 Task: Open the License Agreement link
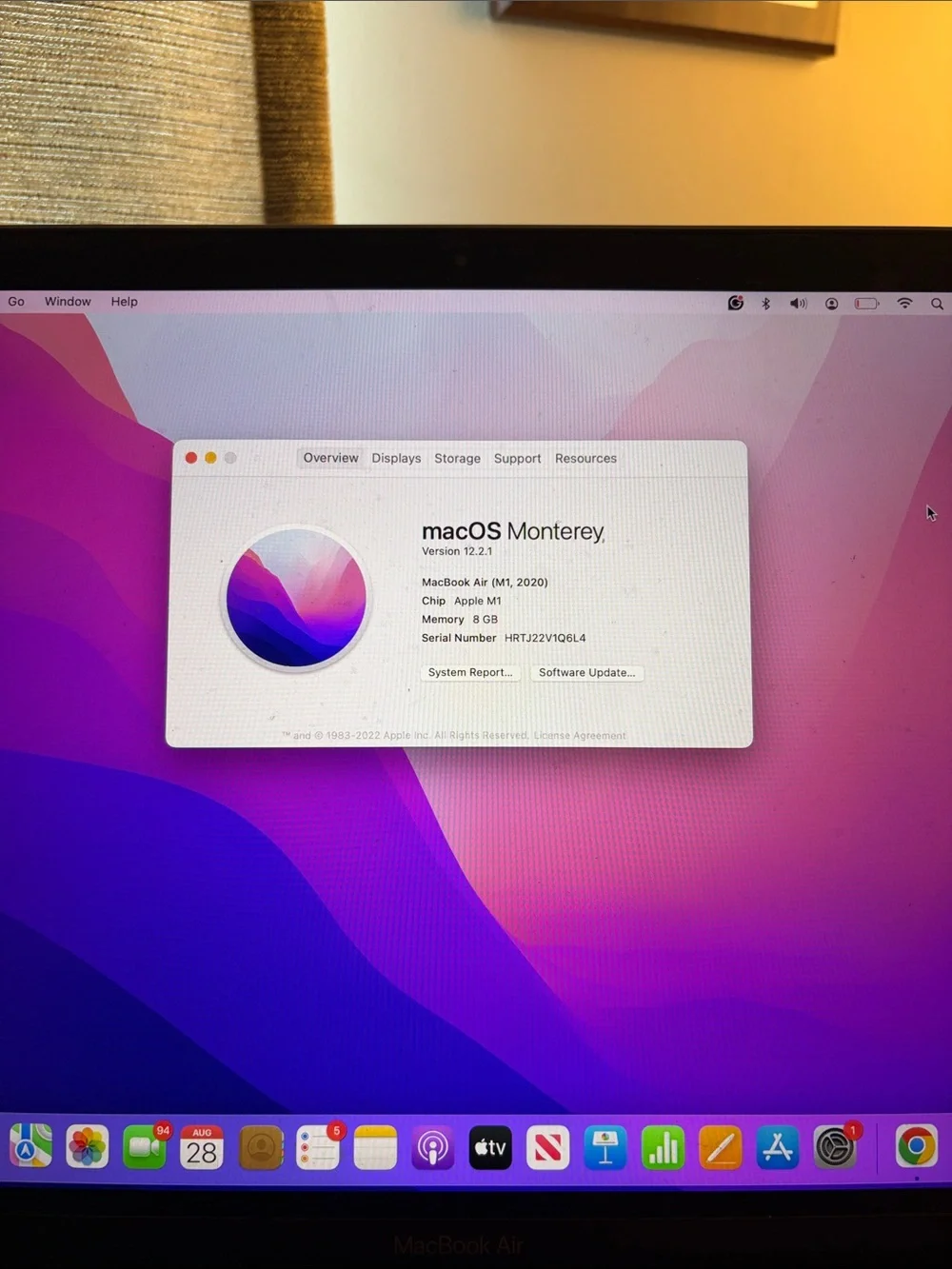coord(580,735)
